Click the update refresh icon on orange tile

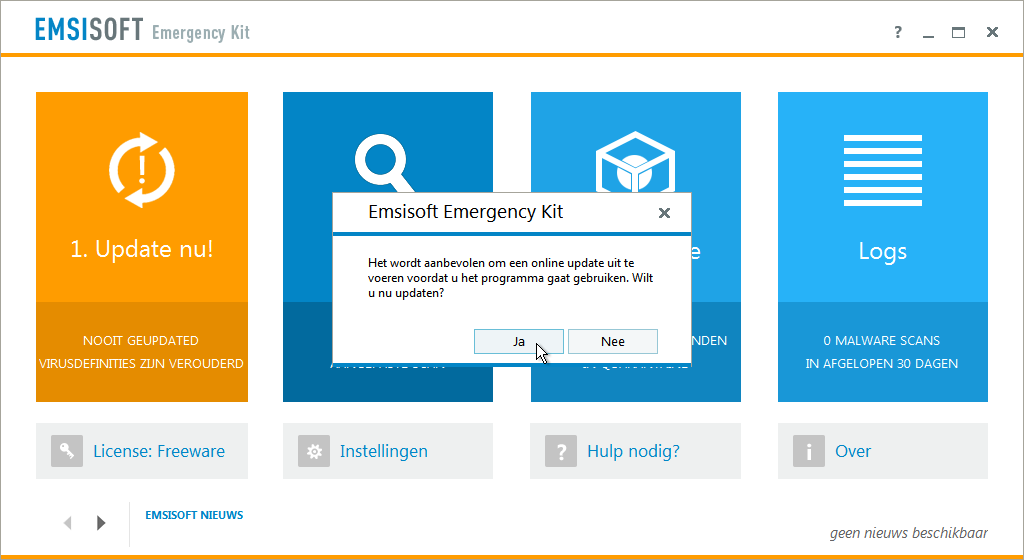click(142, 170)
